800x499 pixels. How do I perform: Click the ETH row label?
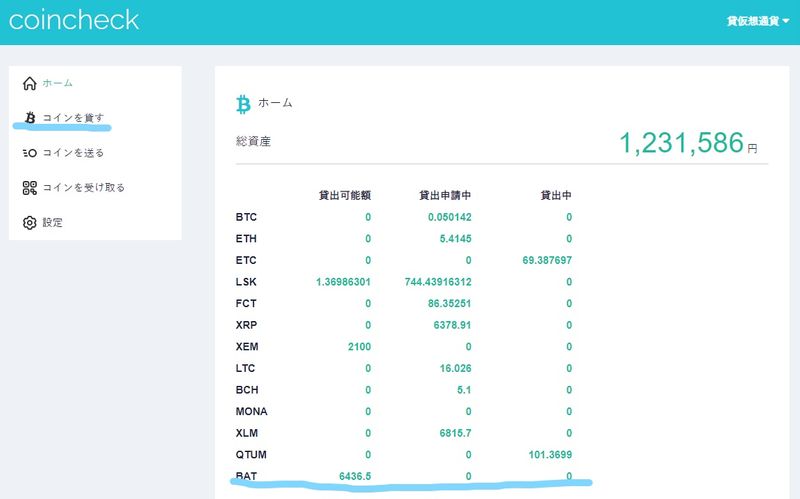(x=246, y=238)
